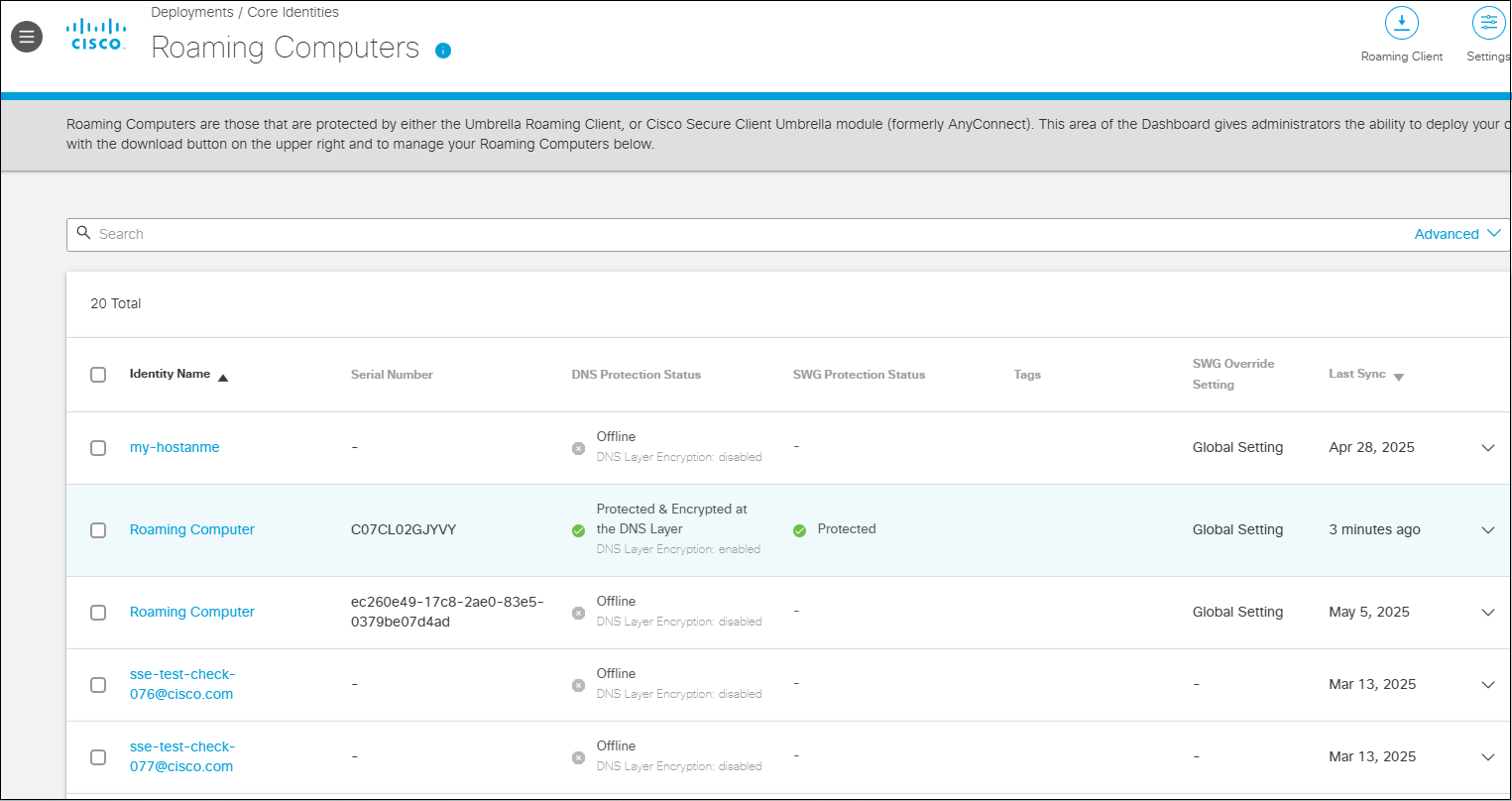
Task: Click the serial number C07CL02GJYVY
Action: pos(404,529)
